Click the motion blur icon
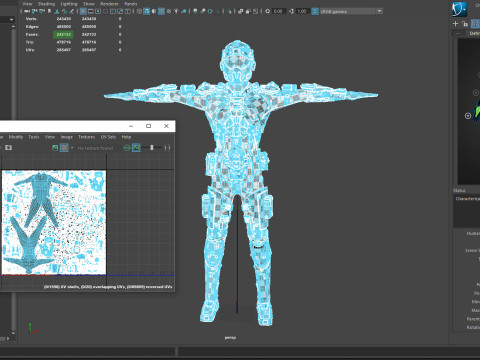 [203, 11]
